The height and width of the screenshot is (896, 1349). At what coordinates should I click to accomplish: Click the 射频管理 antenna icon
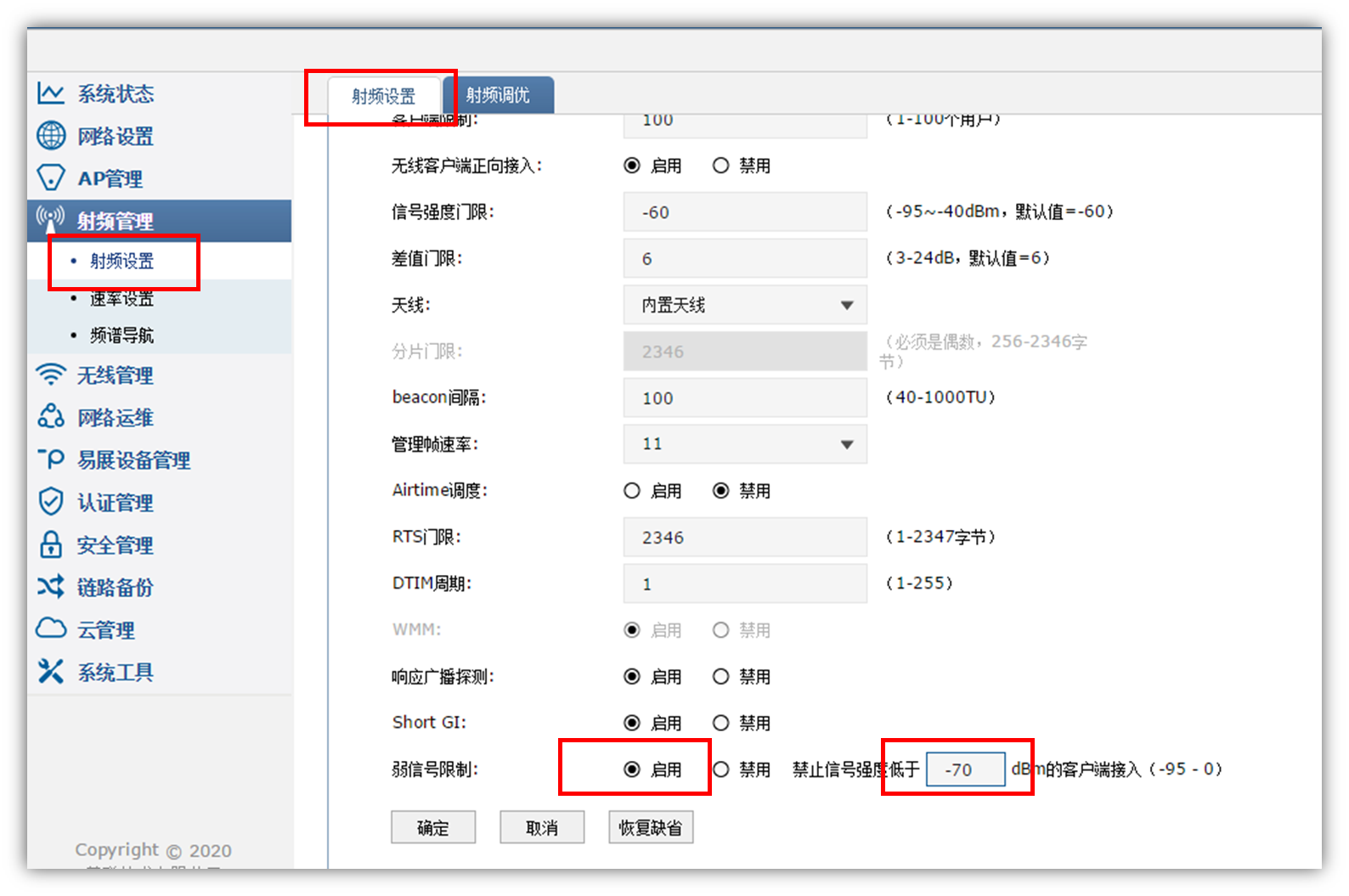tap(51, 220)
